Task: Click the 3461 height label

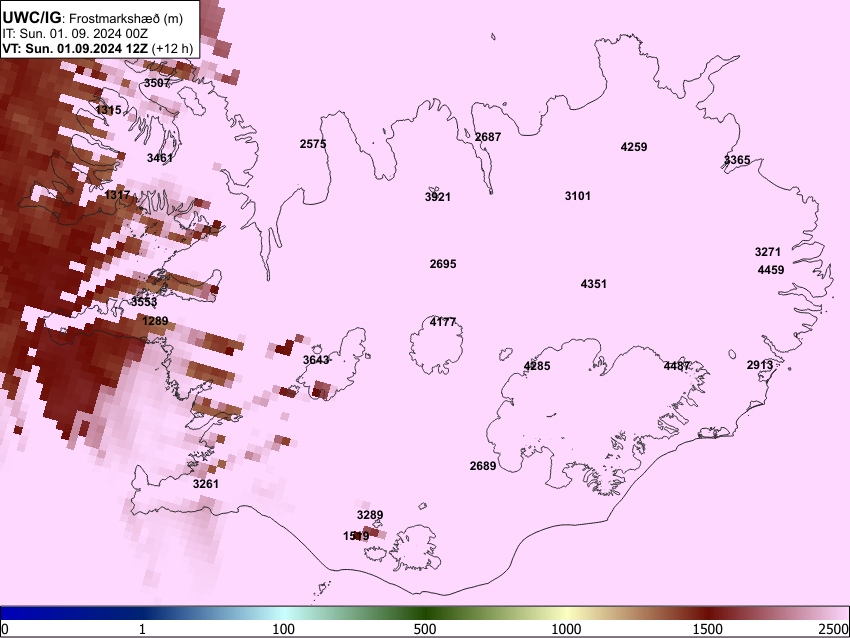Action: pyautogui.click(x=160, y=158)
